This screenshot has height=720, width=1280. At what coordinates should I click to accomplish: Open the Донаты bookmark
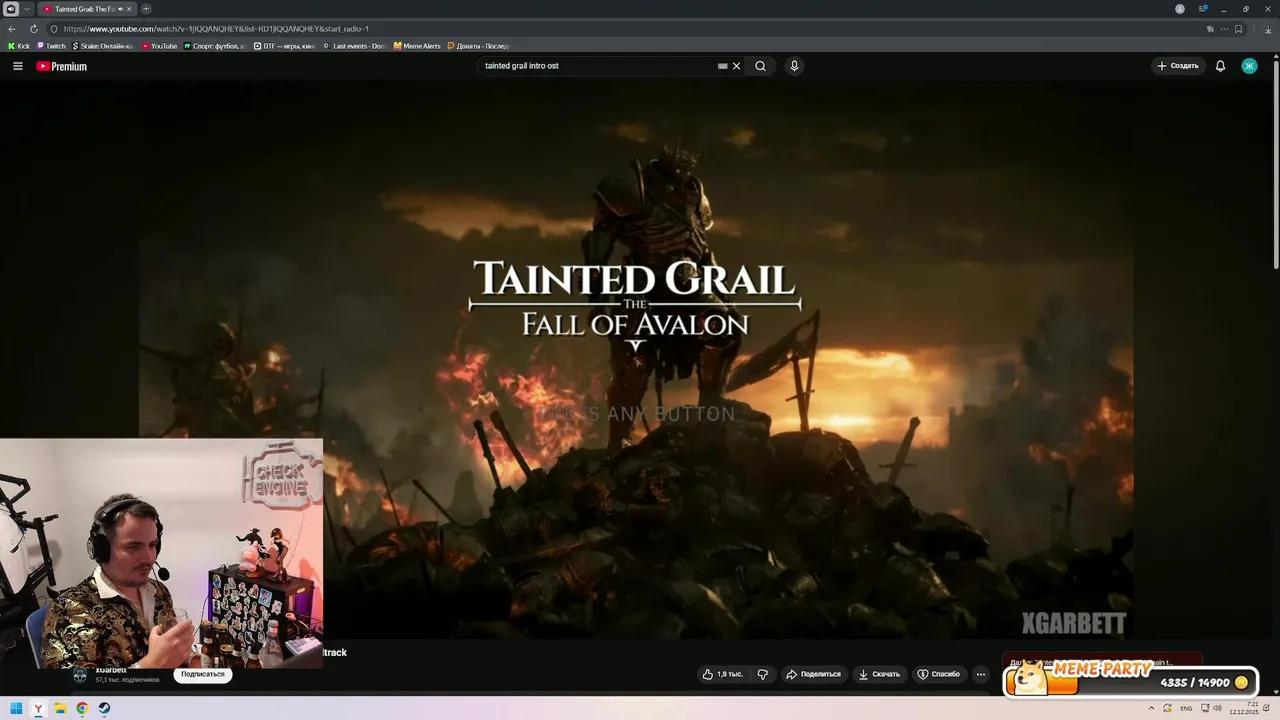click(x=478, y=46)
